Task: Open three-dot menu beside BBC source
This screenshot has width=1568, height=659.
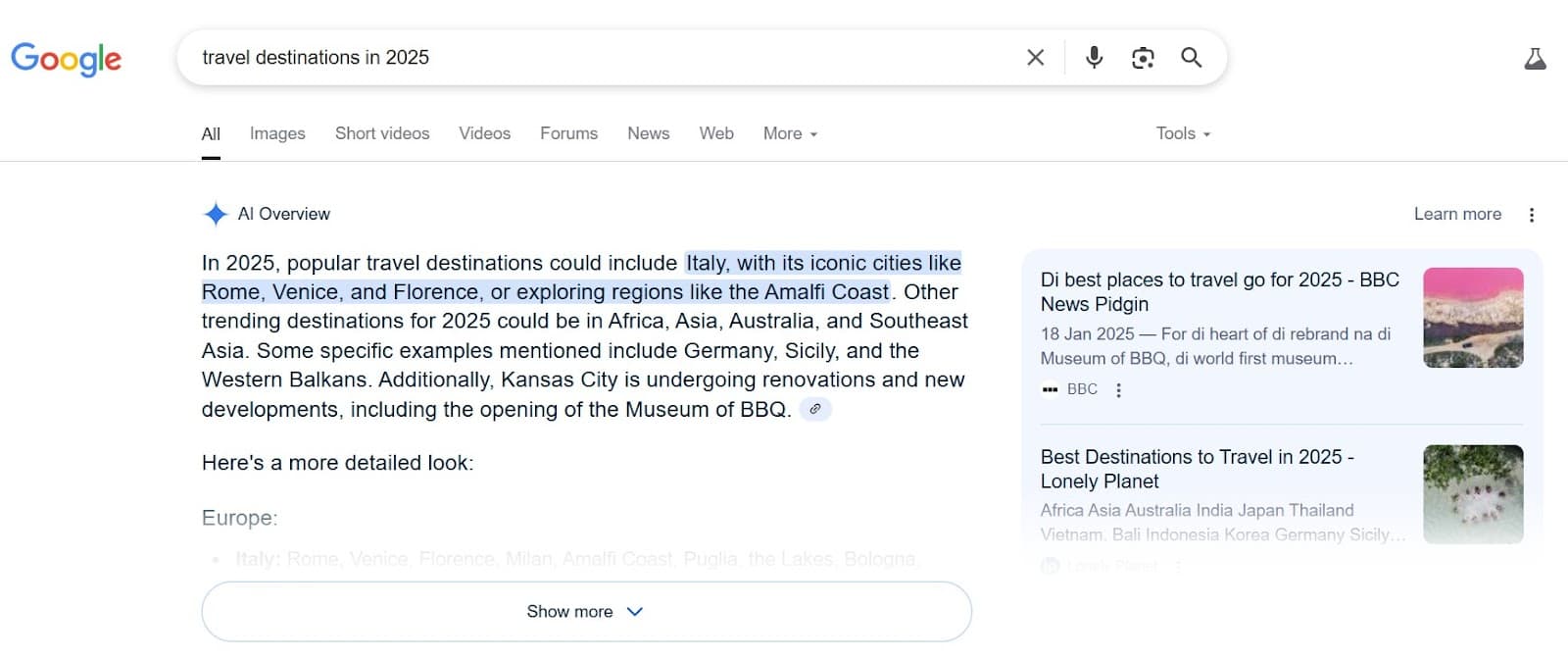Action: [1118, 389]
